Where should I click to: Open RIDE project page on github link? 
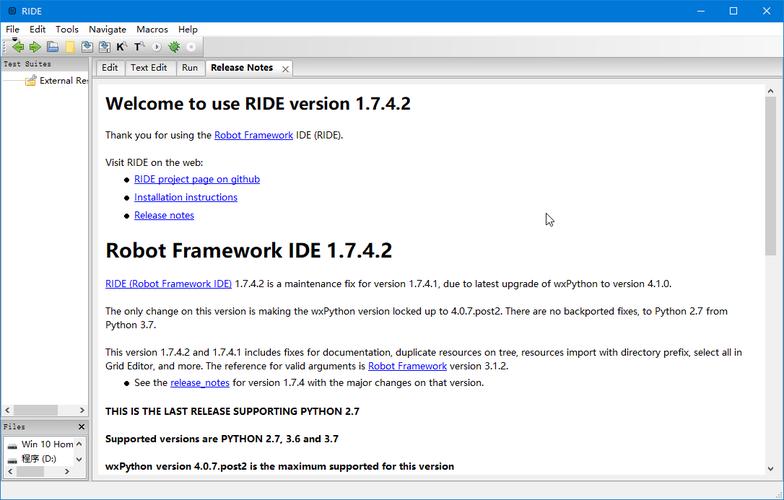point(197,179)
